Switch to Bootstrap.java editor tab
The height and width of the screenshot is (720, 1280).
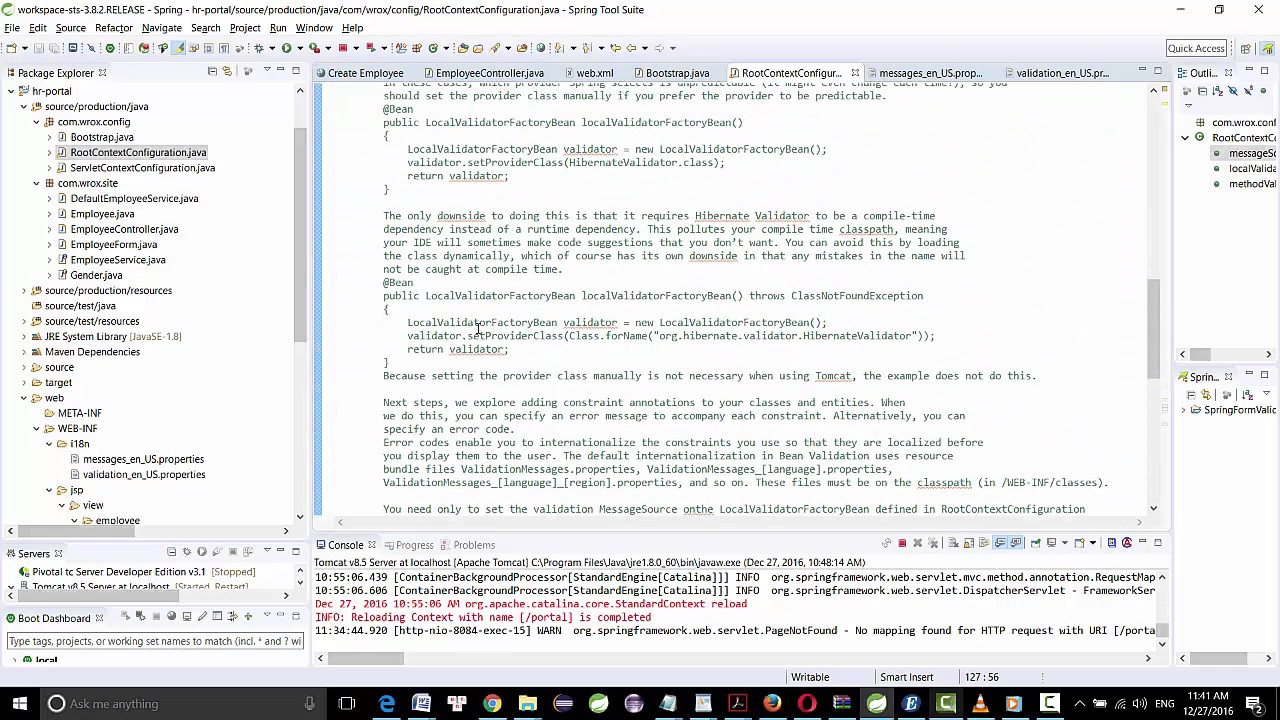coord(670,73)
